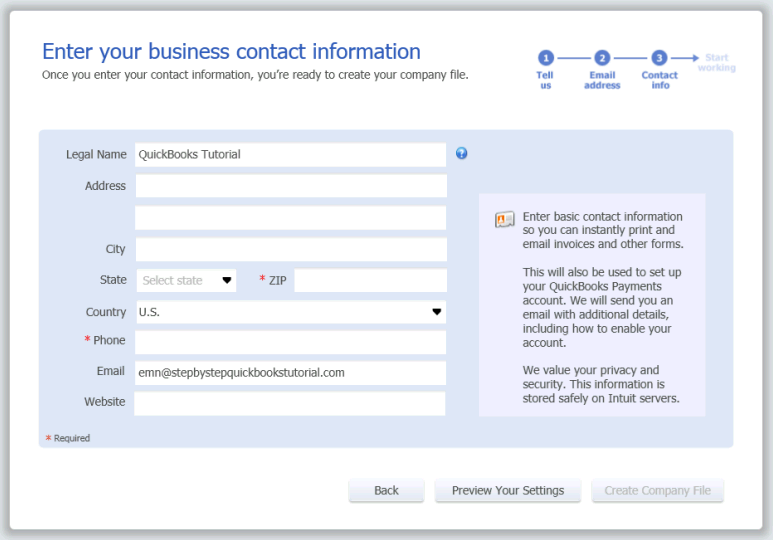Click the Start working step label
The height and width of the screenshot is (540, 773).
coord(717,63)
